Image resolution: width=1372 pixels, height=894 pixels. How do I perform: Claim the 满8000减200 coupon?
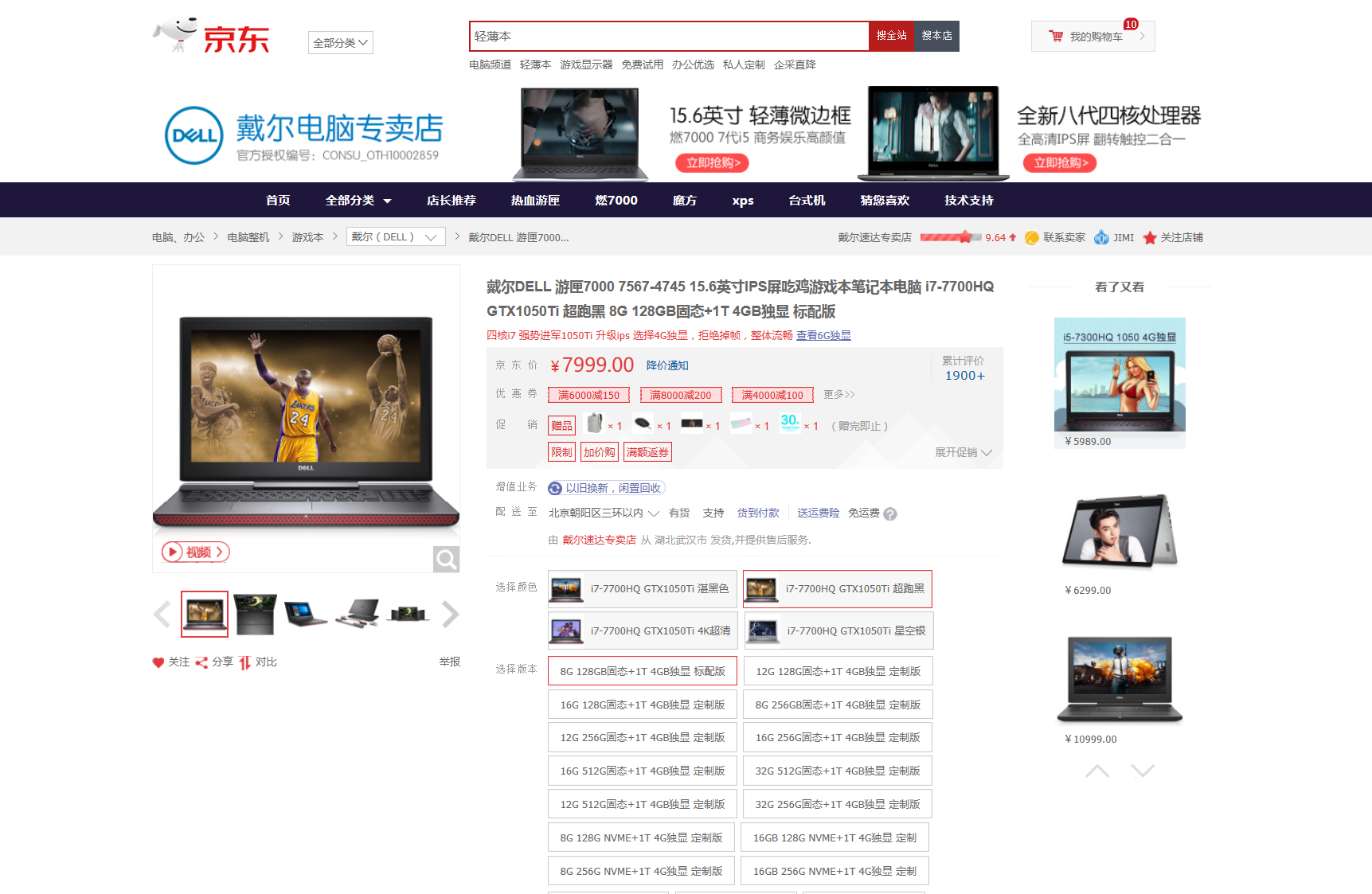[681, 395]
